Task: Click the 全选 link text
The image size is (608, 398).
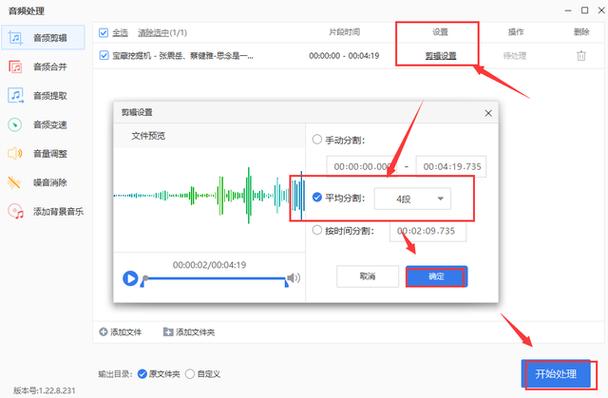Action: click(x=120, y=33)
